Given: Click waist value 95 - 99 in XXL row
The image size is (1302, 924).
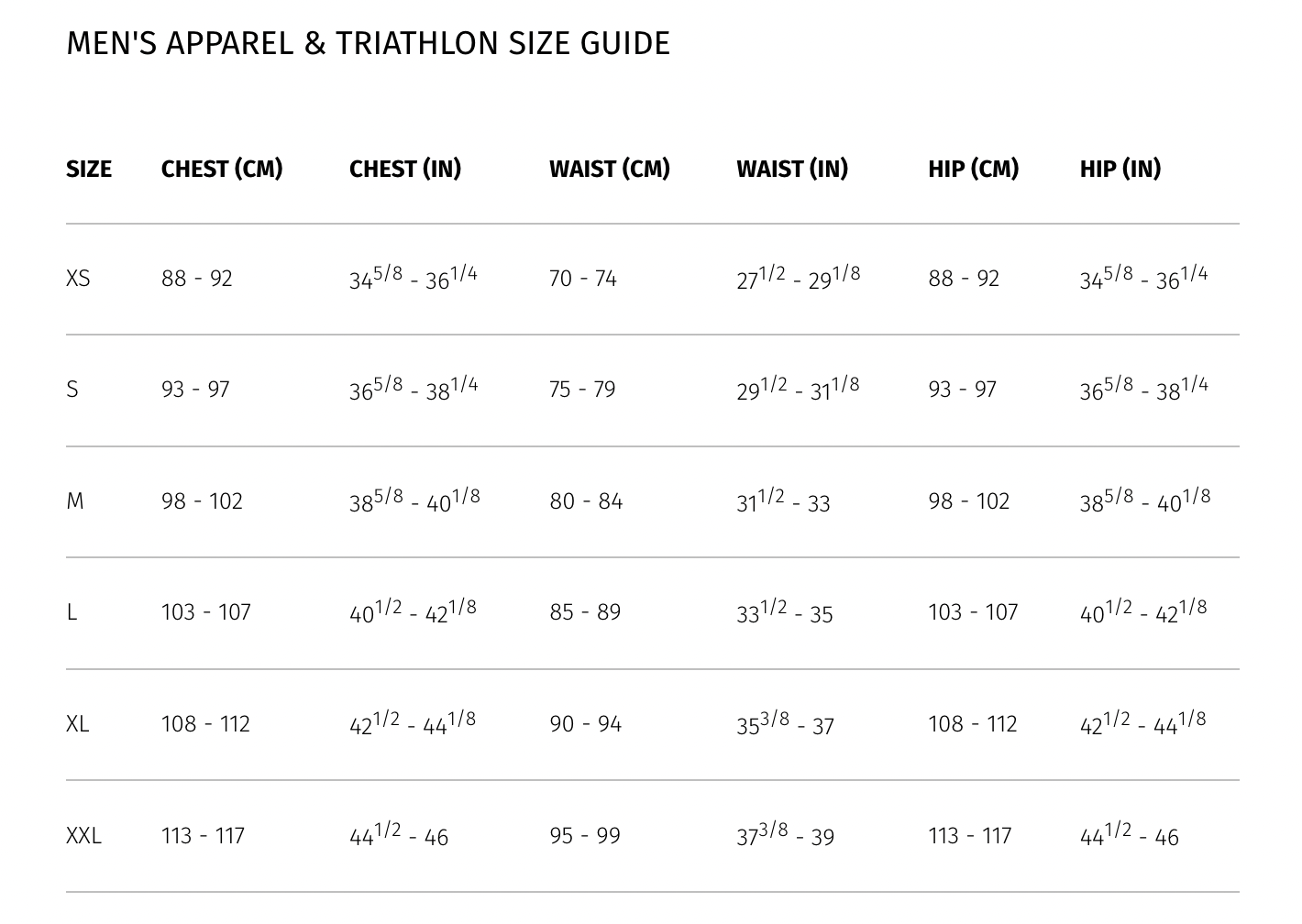Looking at the screenshot, I should (x=585, y=836).
